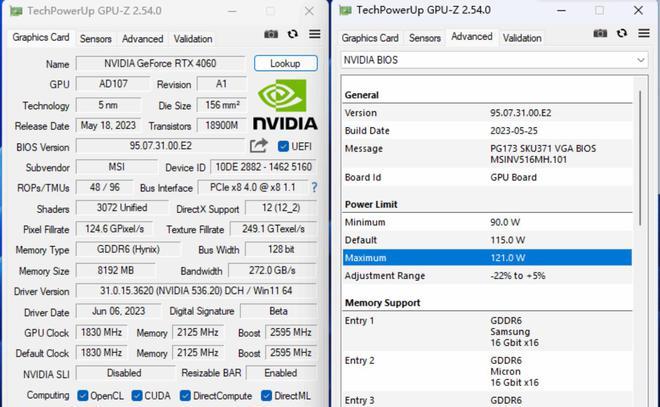Select the Version row in General section
Viewport: 660px width, 407px height.
487,113
